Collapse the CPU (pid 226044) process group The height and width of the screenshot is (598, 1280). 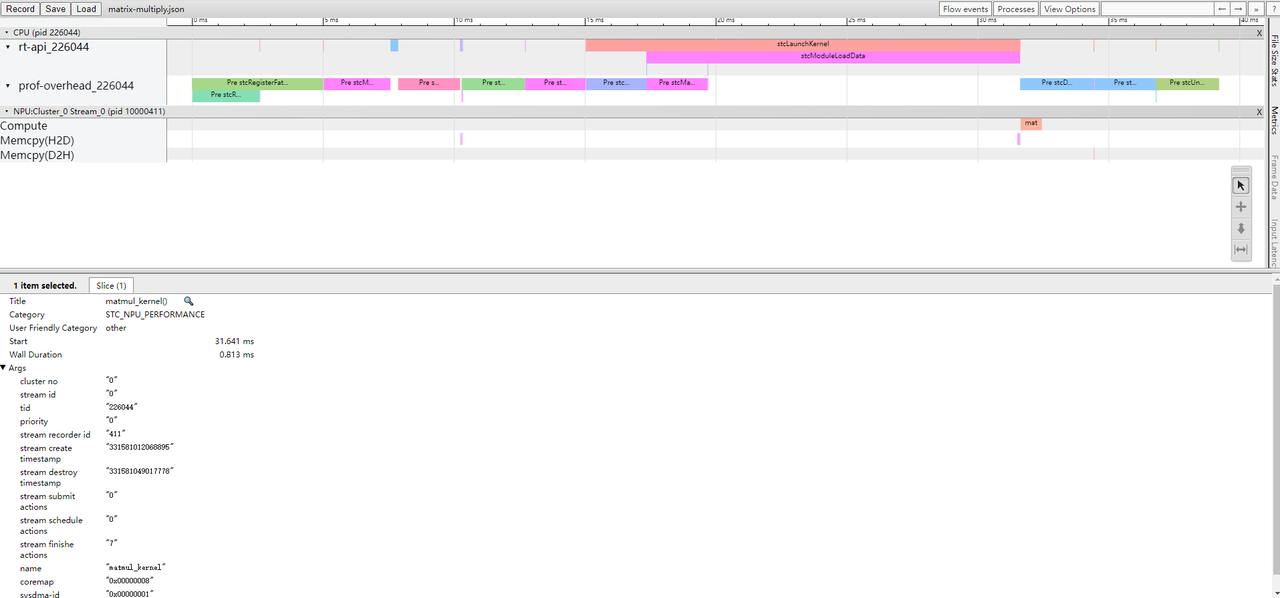pyautogui.click(x=6, y=33)
